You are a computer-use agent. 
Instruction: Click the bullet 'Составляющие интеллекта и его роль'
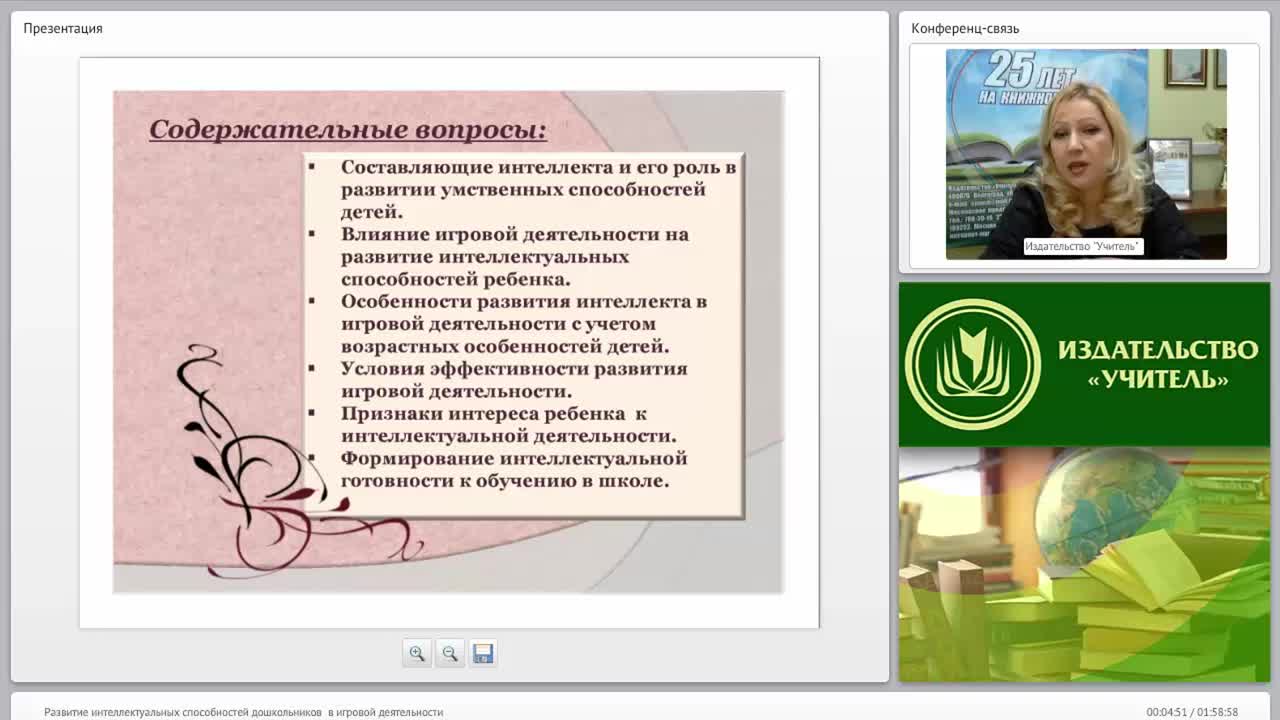[538, 189]
